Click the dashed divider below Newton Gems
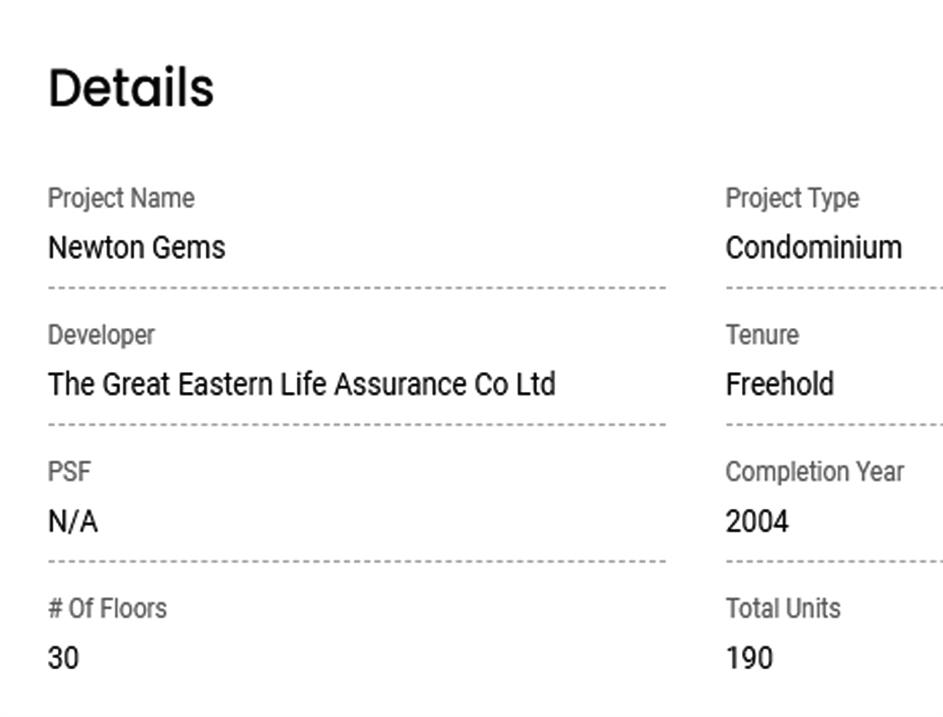 [x=356, y=288]
